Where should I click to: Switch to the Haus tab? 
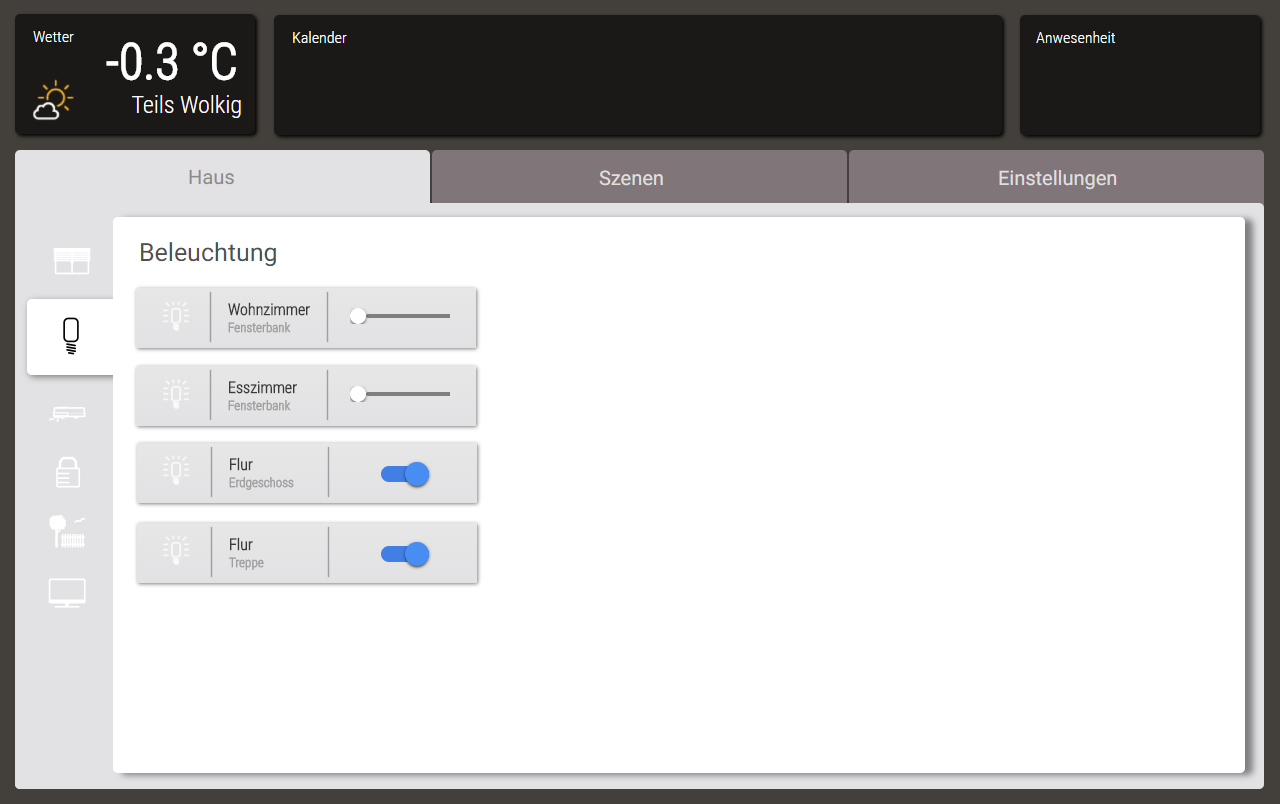pyautogui.click(x=223, y=177)
